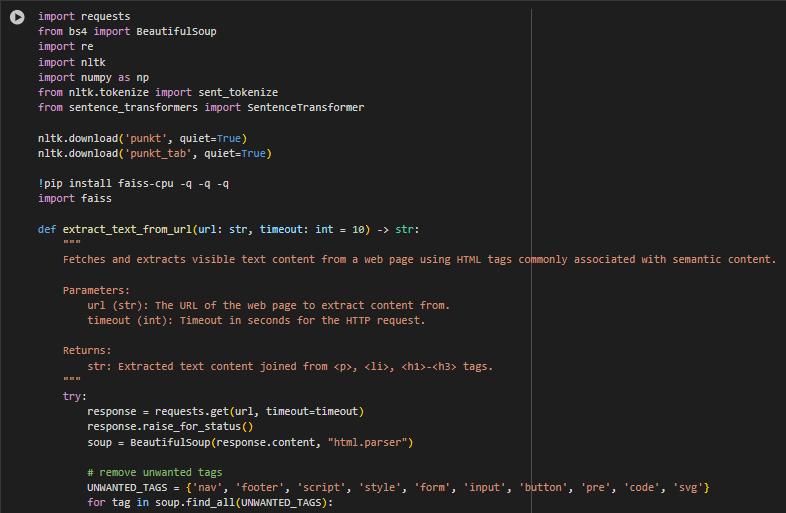Click the 'import faiss' line
Viewport: 786px width, 513px height.
pos(75,199)
